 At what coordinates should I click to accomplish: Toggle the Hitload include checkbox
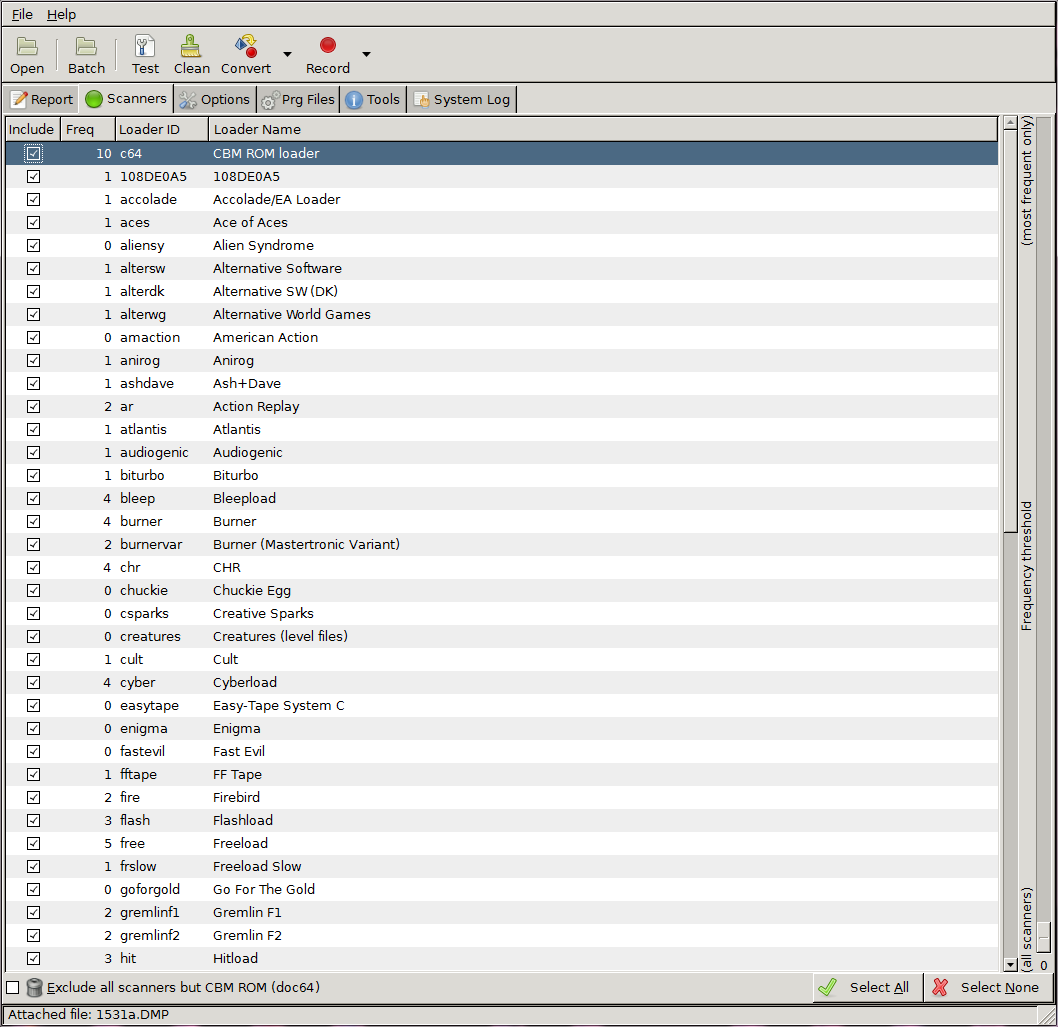tap(33, 959)
